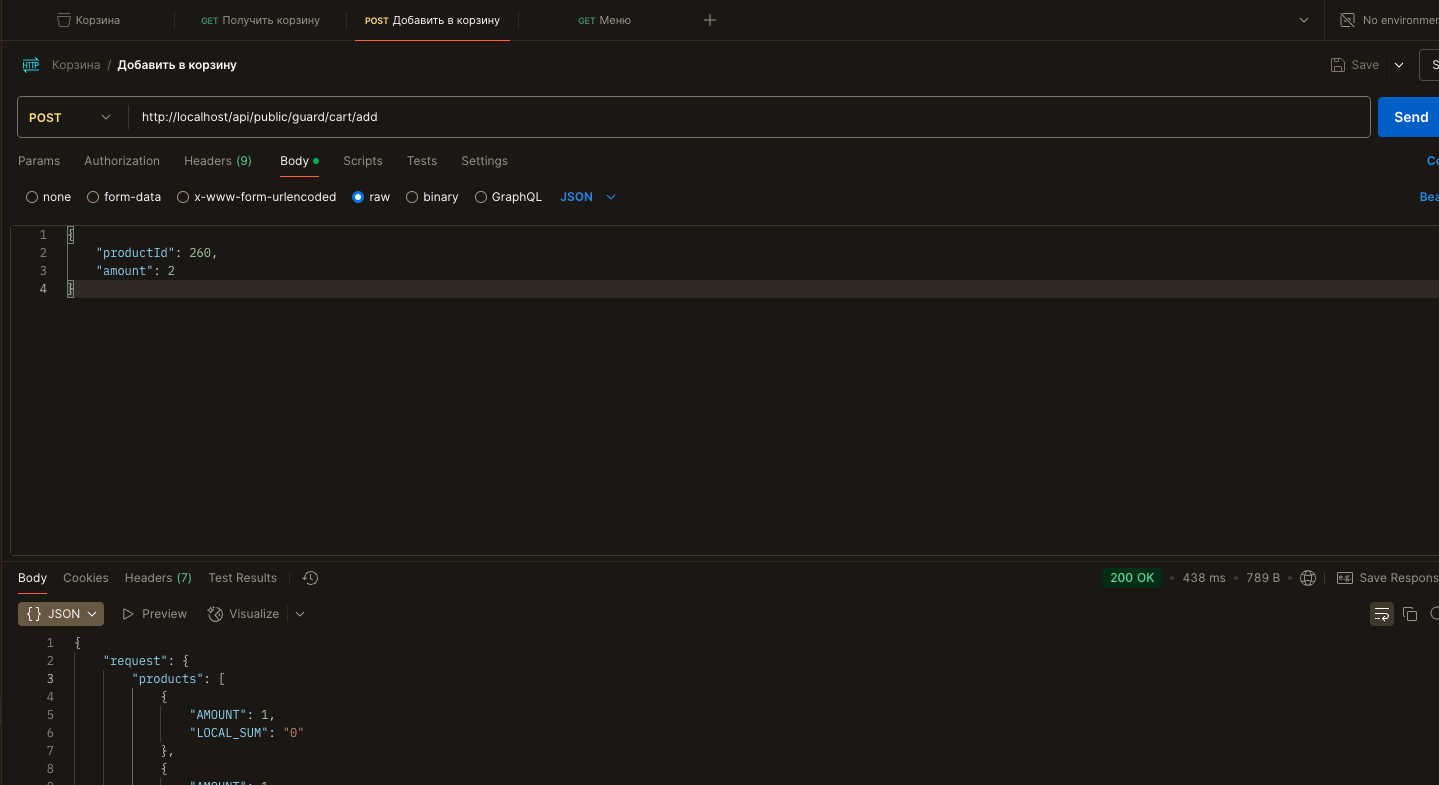Click the 789 B response size
1439x785 pixels.
[1263, 578]
